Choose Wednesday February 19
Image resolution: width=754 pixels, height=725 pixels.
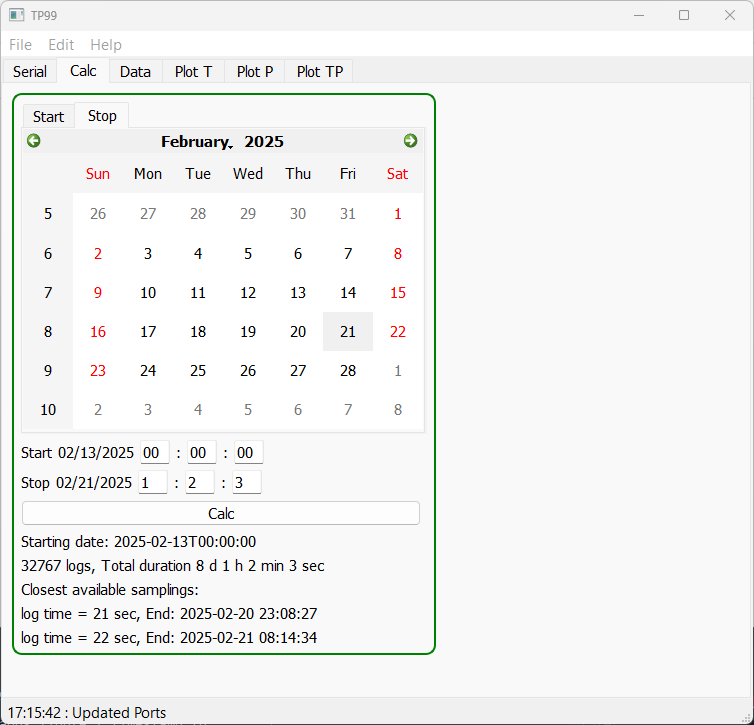[x=248, y=331]
